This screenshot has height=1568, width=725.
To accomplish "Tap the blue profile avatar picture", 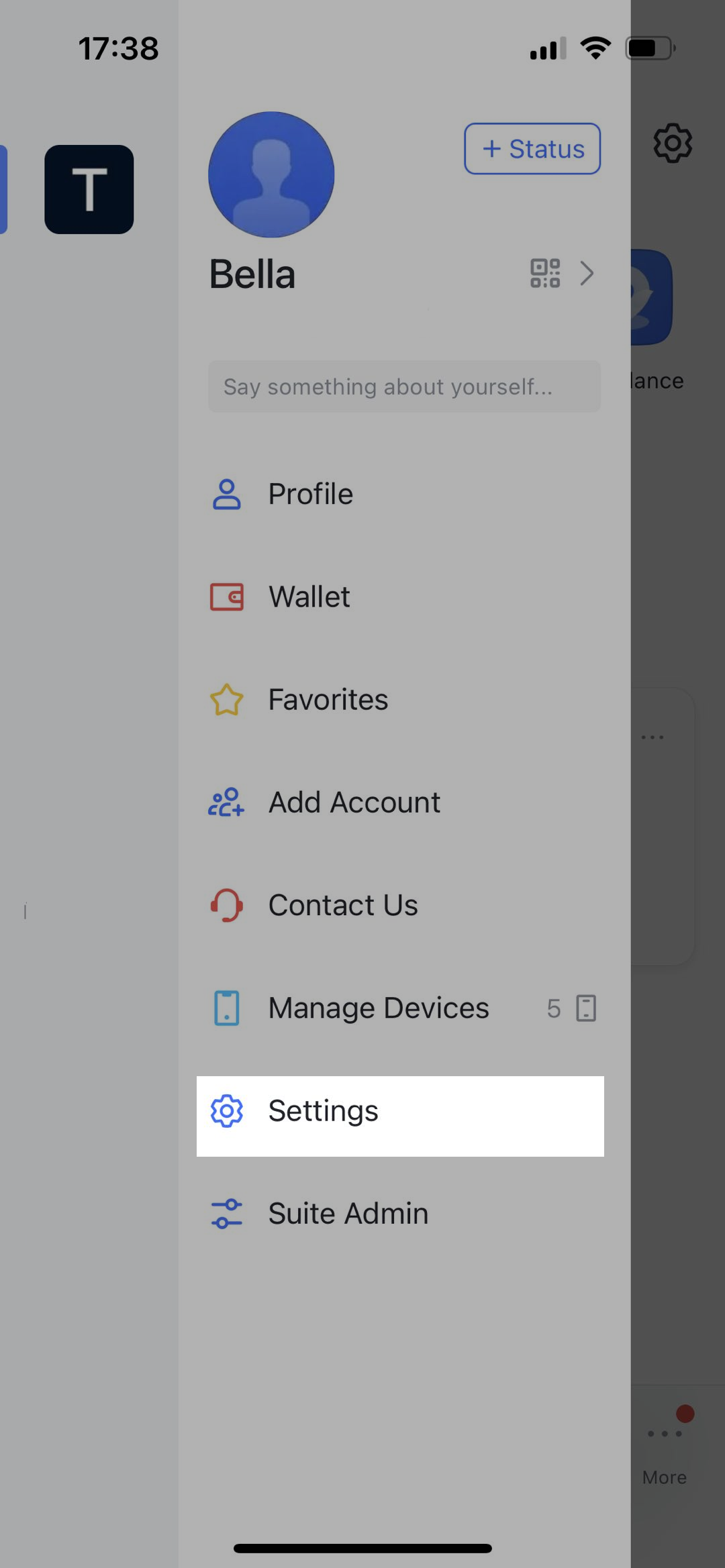I will [271, 174].
